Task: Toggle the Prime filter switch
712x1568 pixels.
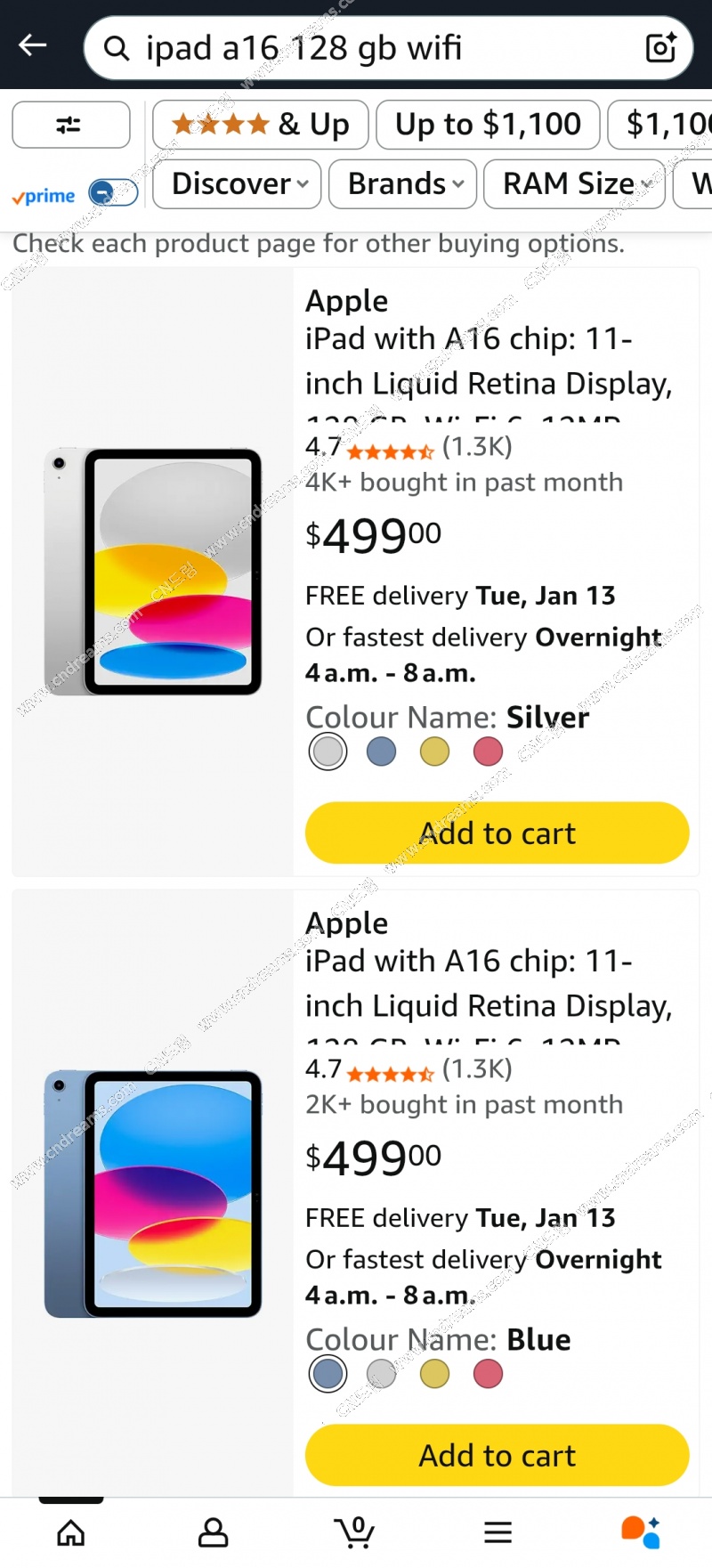Action: pyautogui.click(x=113, y=192)
